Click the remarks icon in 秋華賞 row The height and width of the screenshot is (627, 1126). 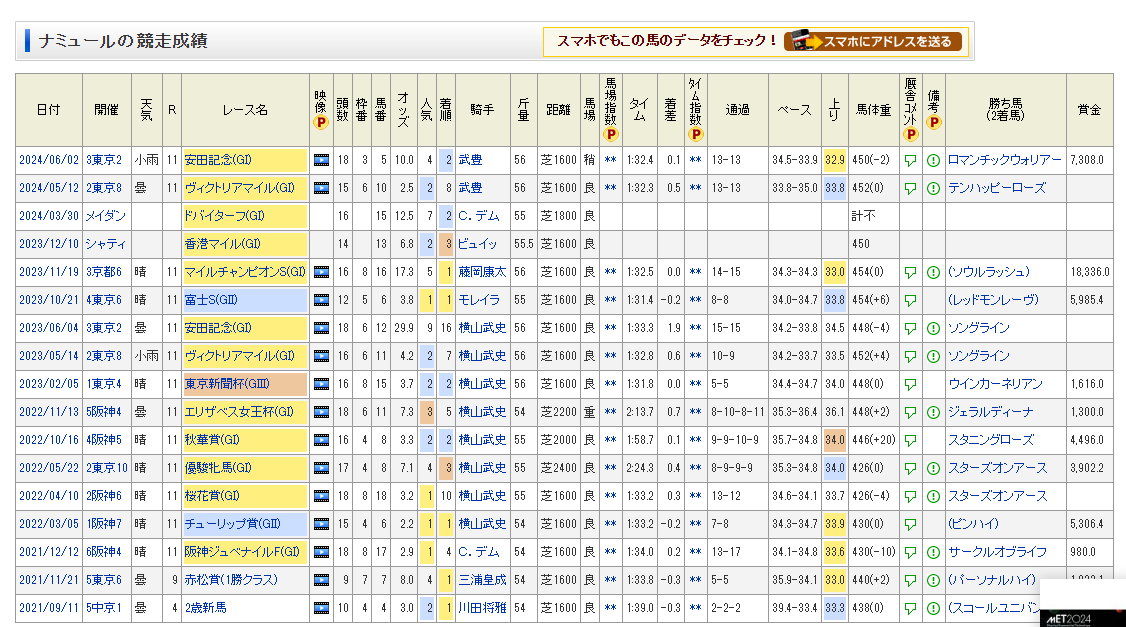click(932, 440)
